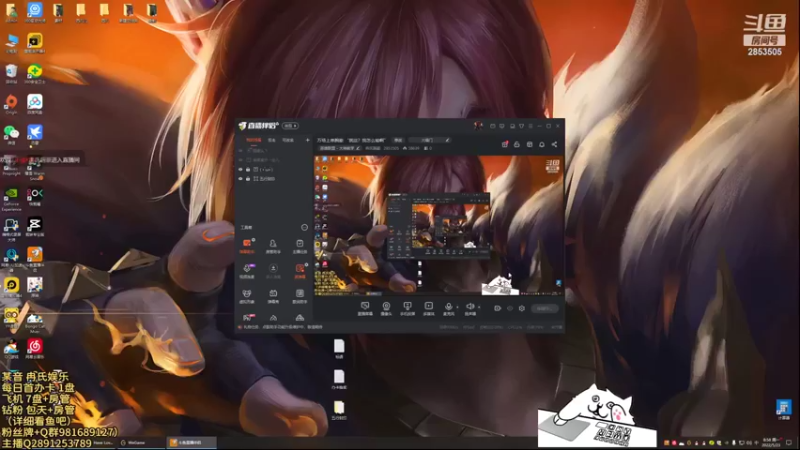Open the Origin desktop icon
This screenshot has width=800, height=450.
click(x=11, y=104)
